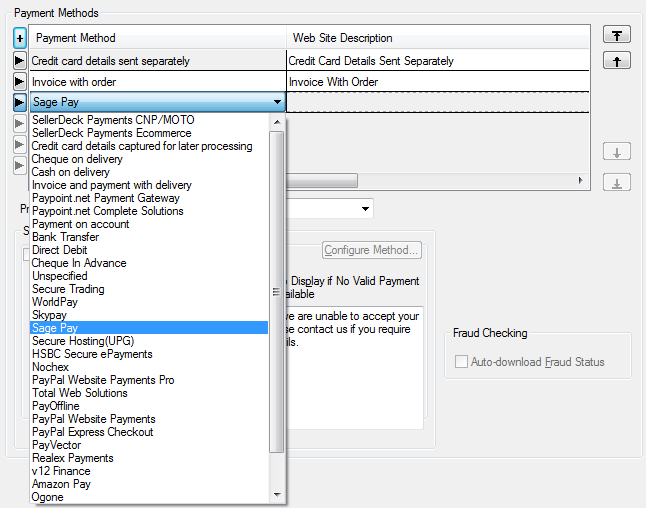
Task: Select row arrow for Invoice with order row
Action: (x=20, y=82)
